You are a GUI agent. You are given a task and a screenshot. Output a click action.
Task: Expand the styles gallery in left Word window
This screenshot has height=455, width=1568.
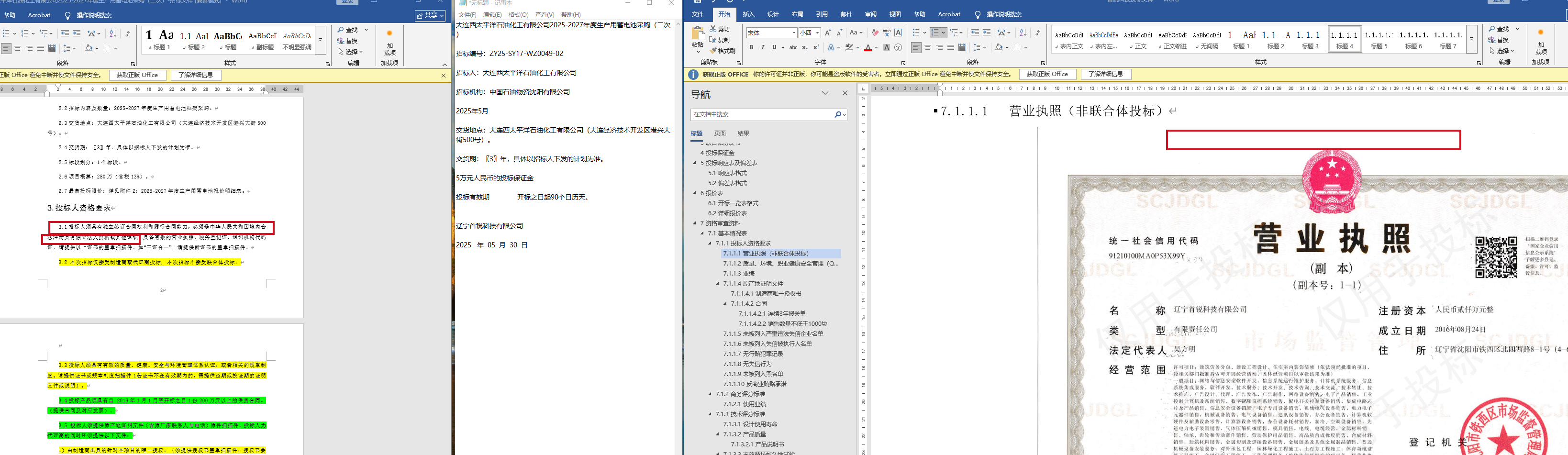pos(320,40)
